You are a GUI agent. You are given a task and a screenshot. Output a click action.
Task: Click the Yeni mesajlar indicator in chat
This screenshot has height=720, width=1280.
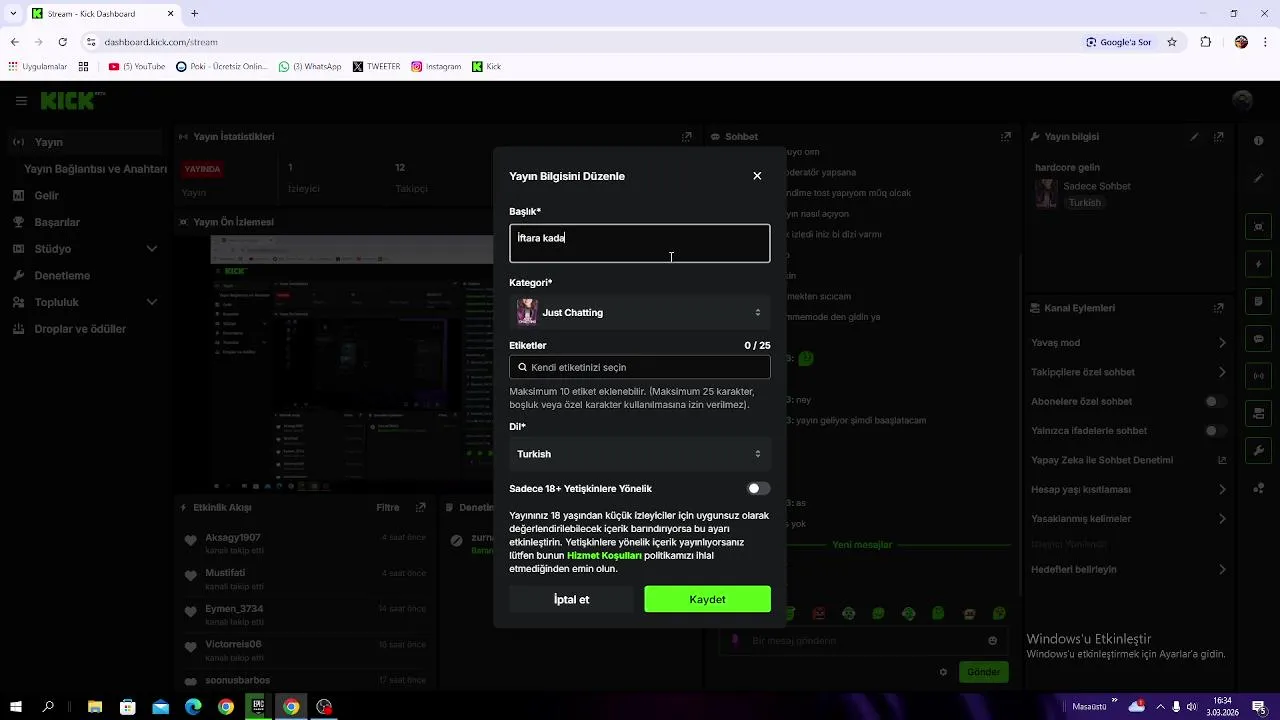(862, 545)
